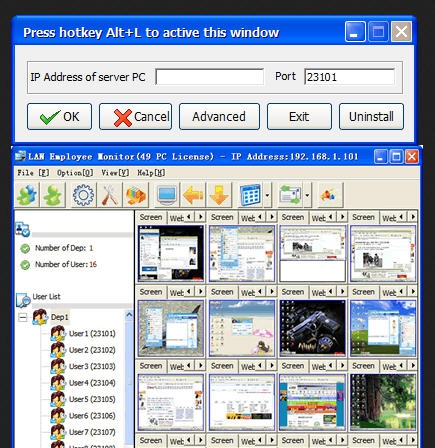Select User4 (23104) in the user list
The width and height of the screenshot is (435, 448).
(92, 383)
